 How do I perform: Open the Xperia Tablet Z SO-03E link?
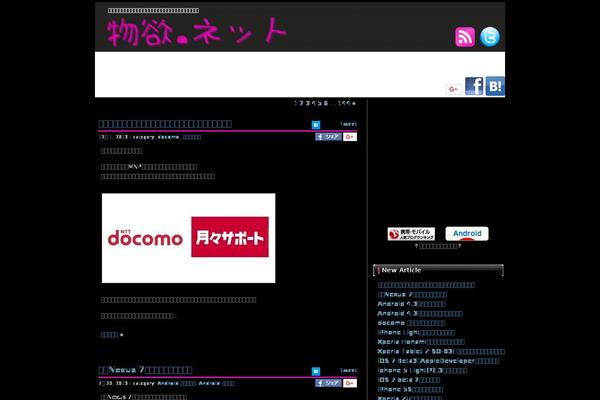pos(441,351)
